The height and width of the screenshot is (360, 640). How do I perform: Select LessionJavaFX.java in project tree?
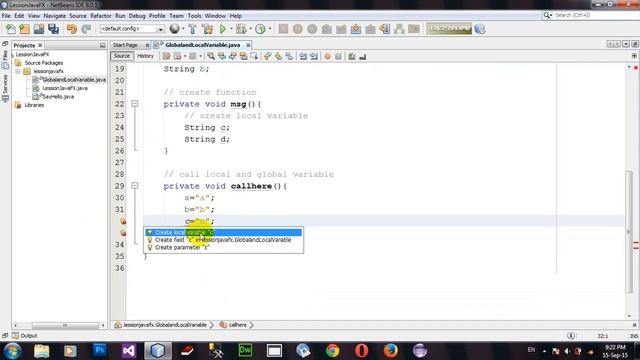tap(64, 88)
